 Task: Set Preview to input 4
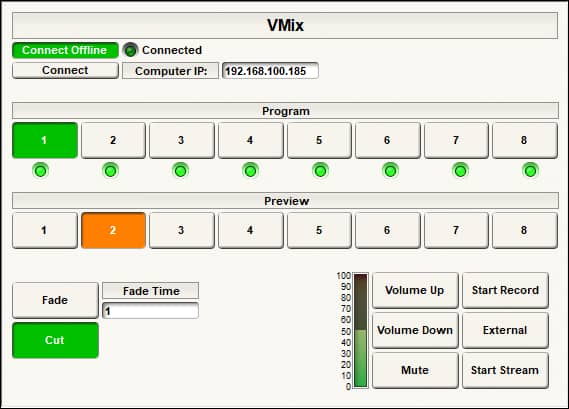[250, 230]
